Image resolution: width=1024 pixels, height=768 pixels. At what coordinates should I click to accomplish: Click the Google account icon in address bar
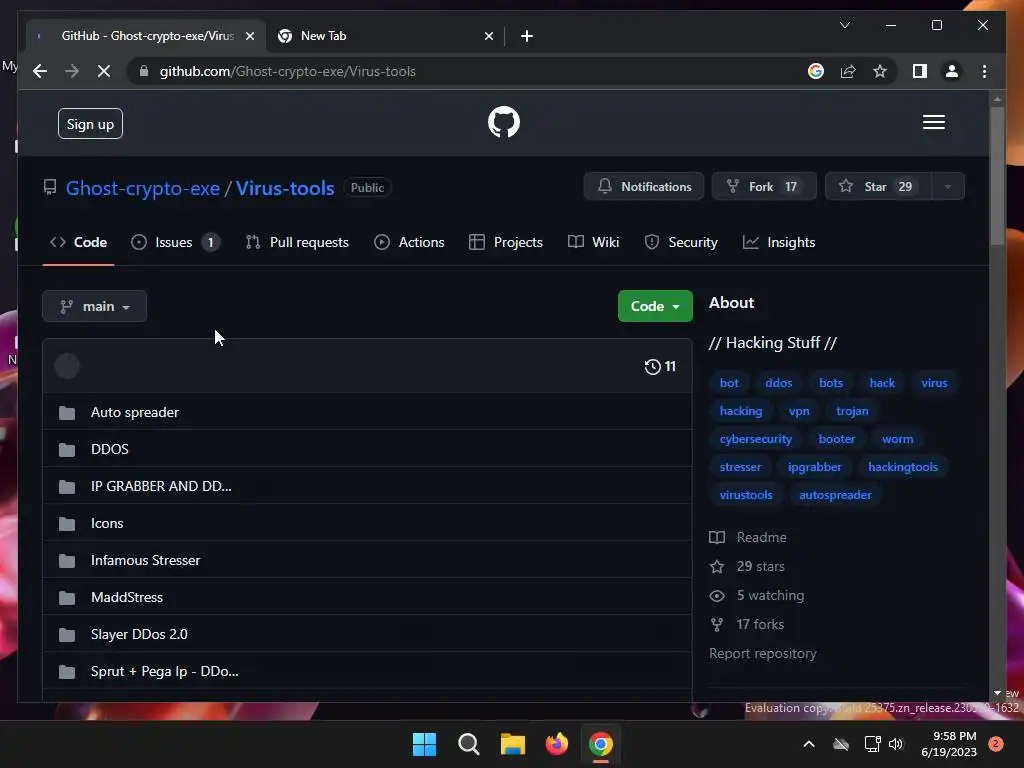(816, 71)
